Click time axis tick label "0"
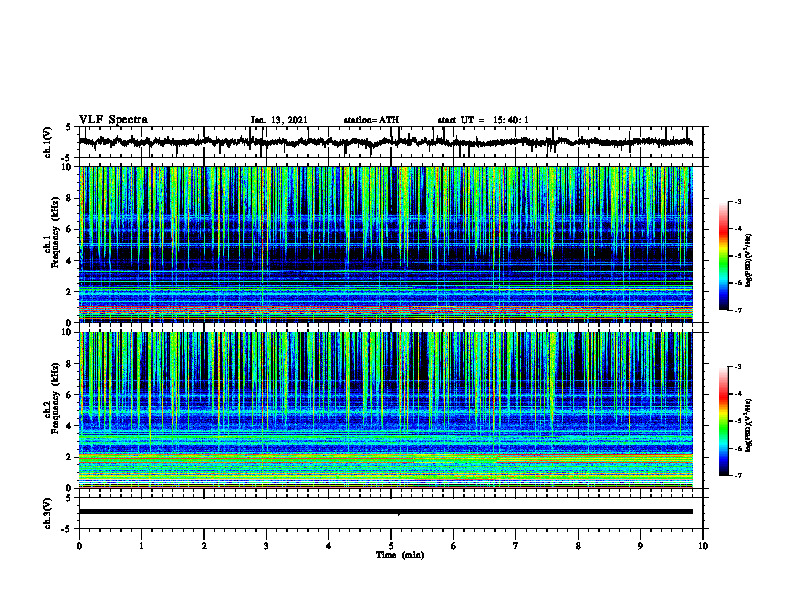This screenshot has width=792, height=612. pos(79,546)
